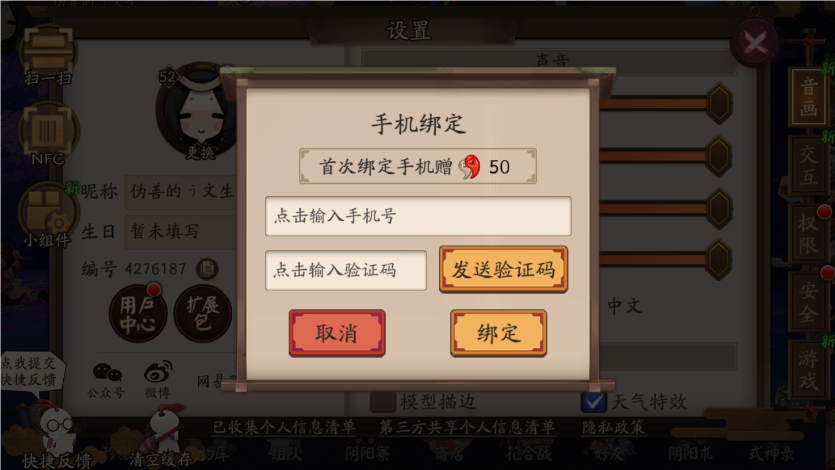Screen dimensions: 835x470
Task: Click the 绑定 confirm button
Action: [498, 333]
